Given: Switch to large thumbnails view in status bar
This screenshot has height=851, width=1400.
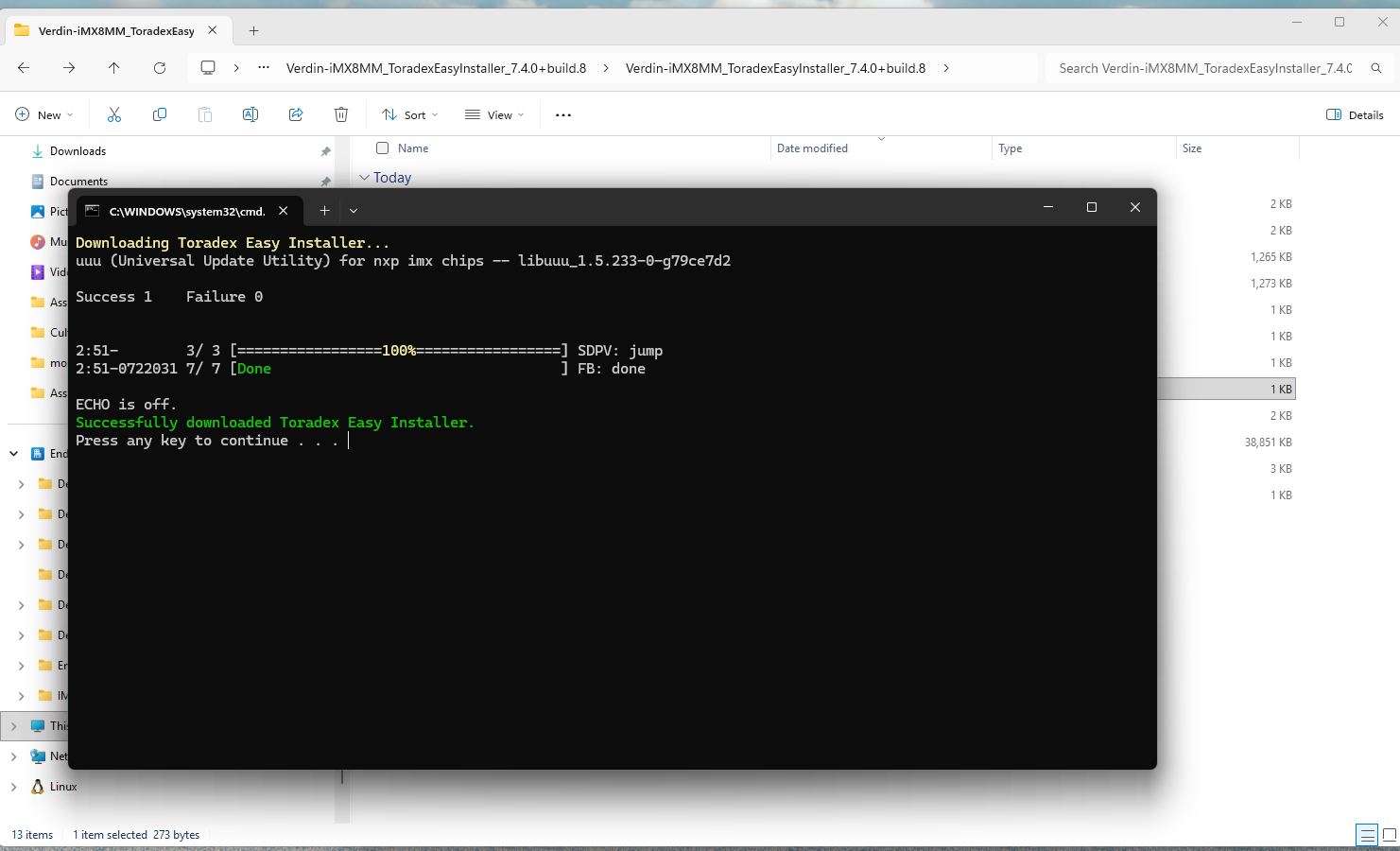Looking at the screenshot, I should pyautogui.click(x=1389, y=835).
